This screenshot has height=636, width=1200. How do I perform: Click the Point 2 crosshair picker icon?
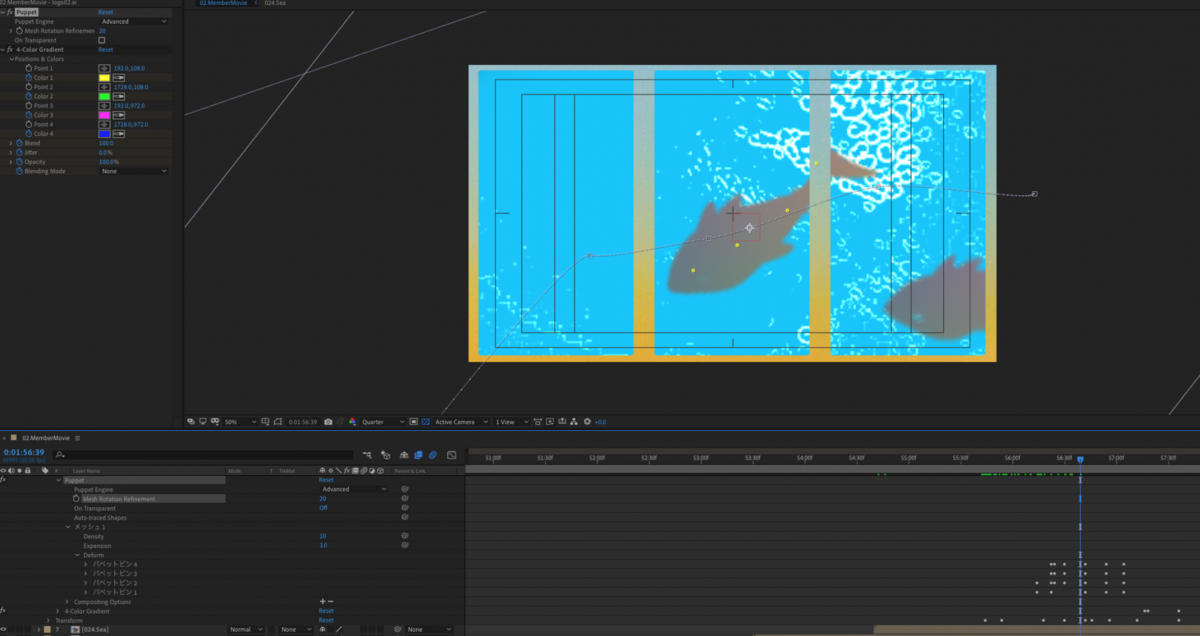pyautogui.click(x=104, y=87)
